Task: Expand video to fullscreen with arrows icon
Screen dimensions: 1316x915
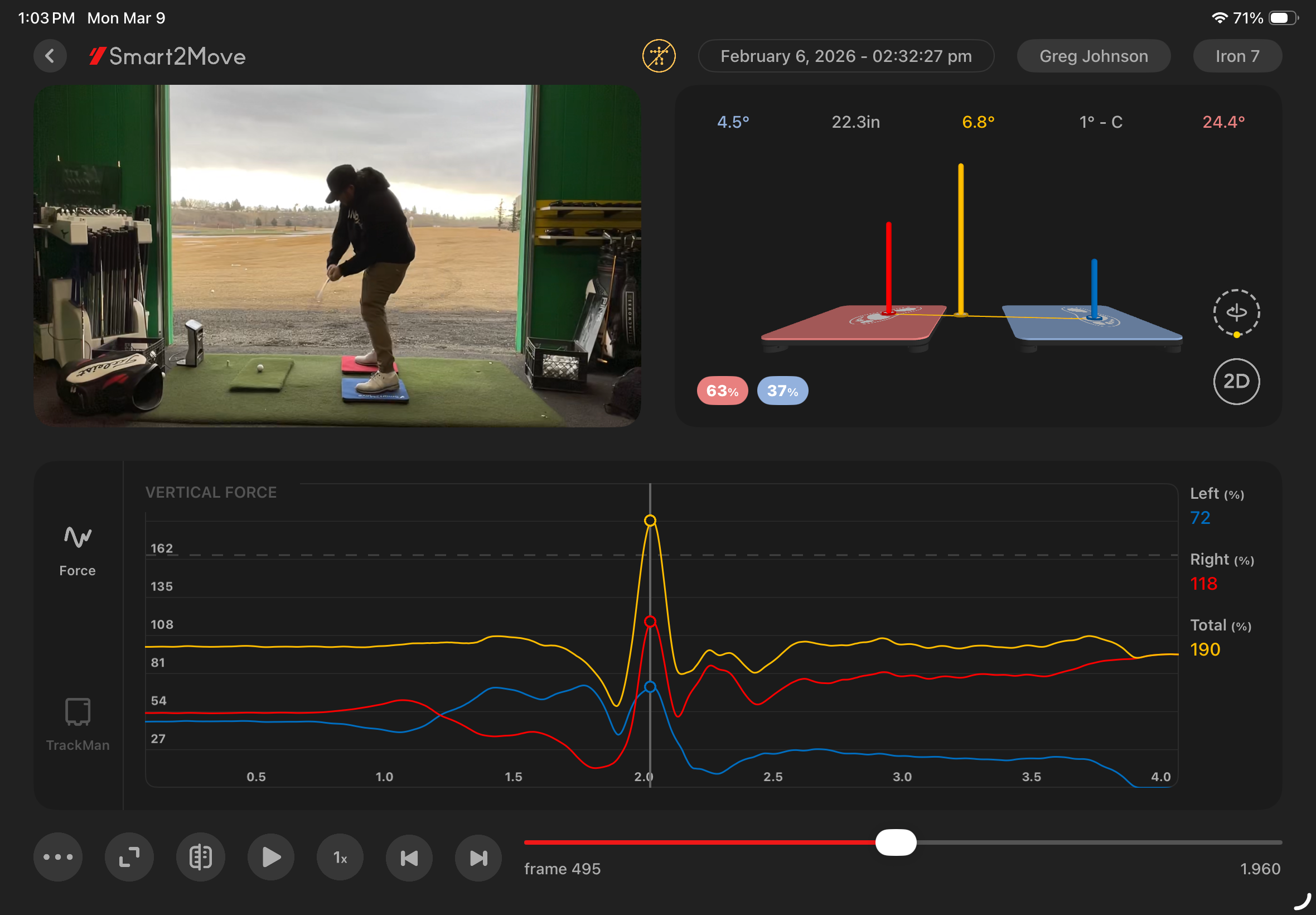Action: [129, 857]
